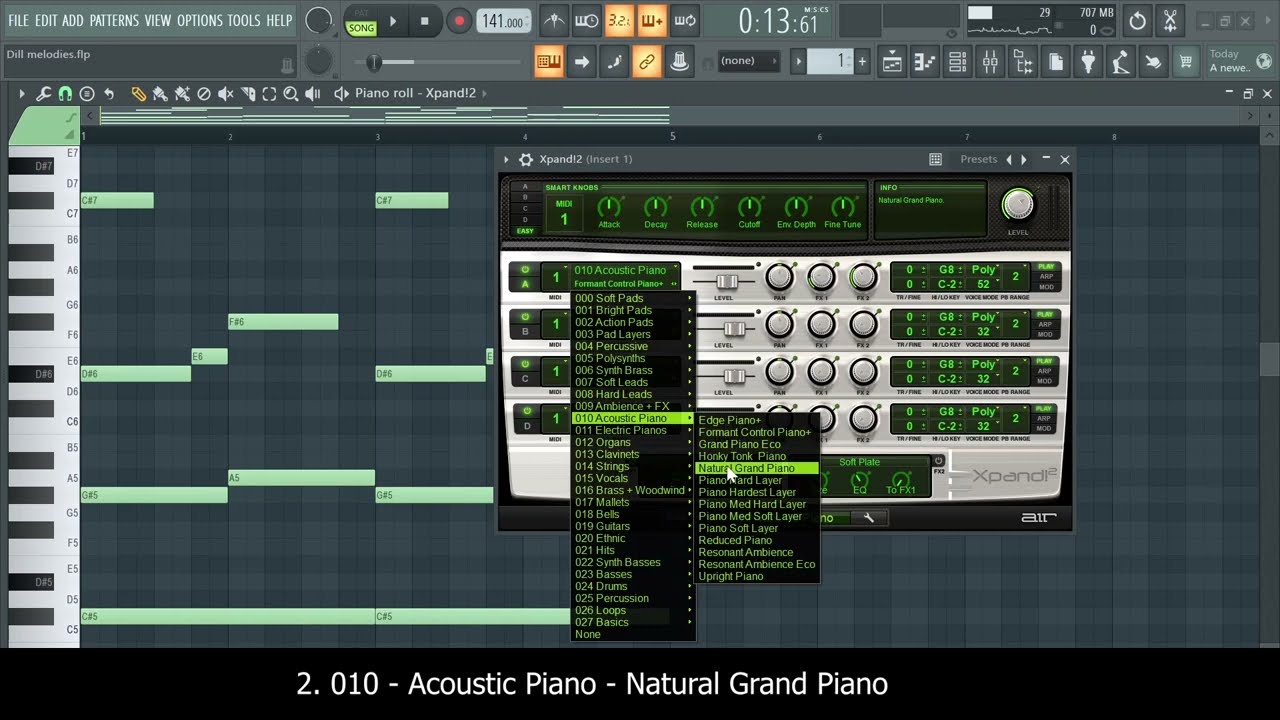Viewport: 1280px width, 720px height.
Task: Open the one-click audio recording icon
Action: [1121, 62]
